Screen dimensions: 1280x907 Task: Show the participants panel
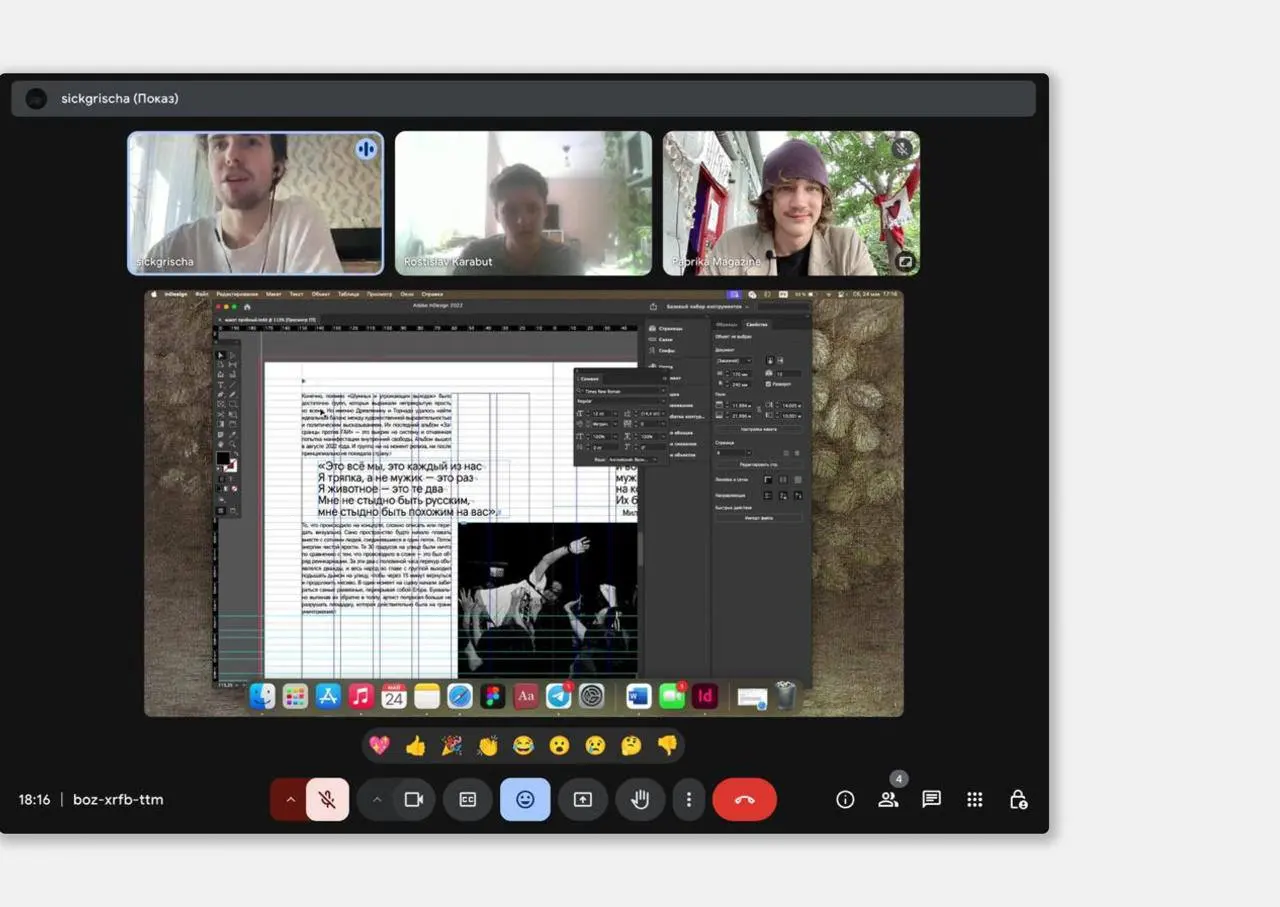[x=888, y=799]
